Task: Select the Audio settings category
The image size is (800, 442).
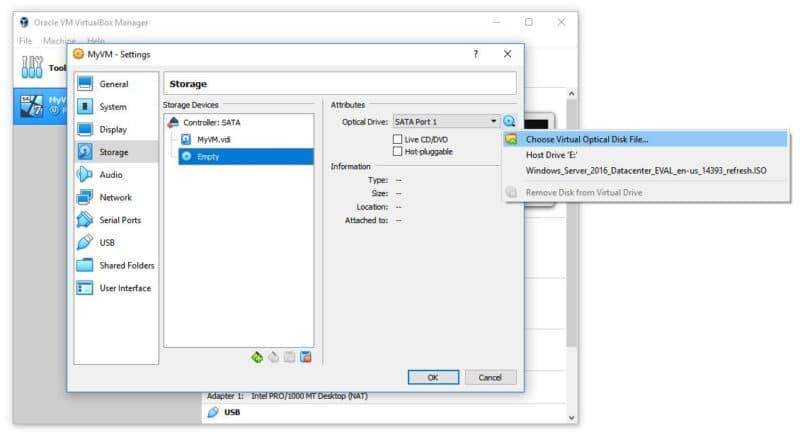Action: (x=111, y=175)
